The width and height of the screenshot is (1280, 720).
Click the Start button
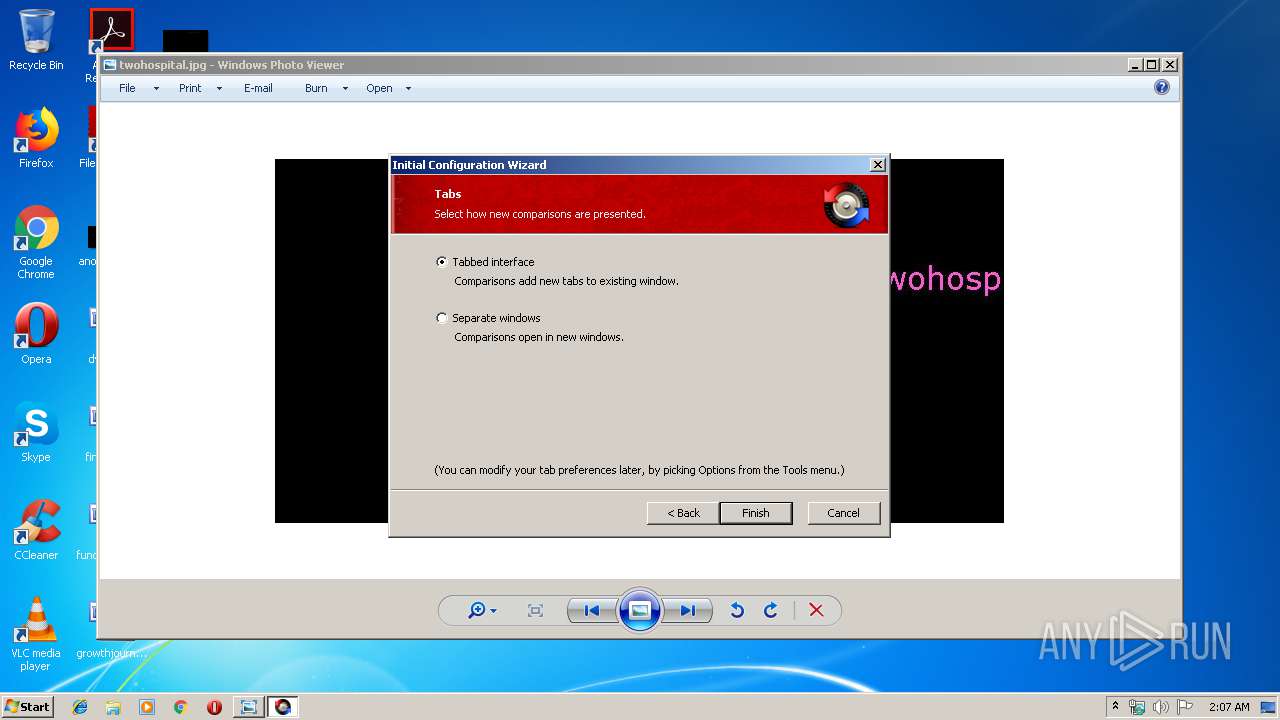click(x=27, y=706)
